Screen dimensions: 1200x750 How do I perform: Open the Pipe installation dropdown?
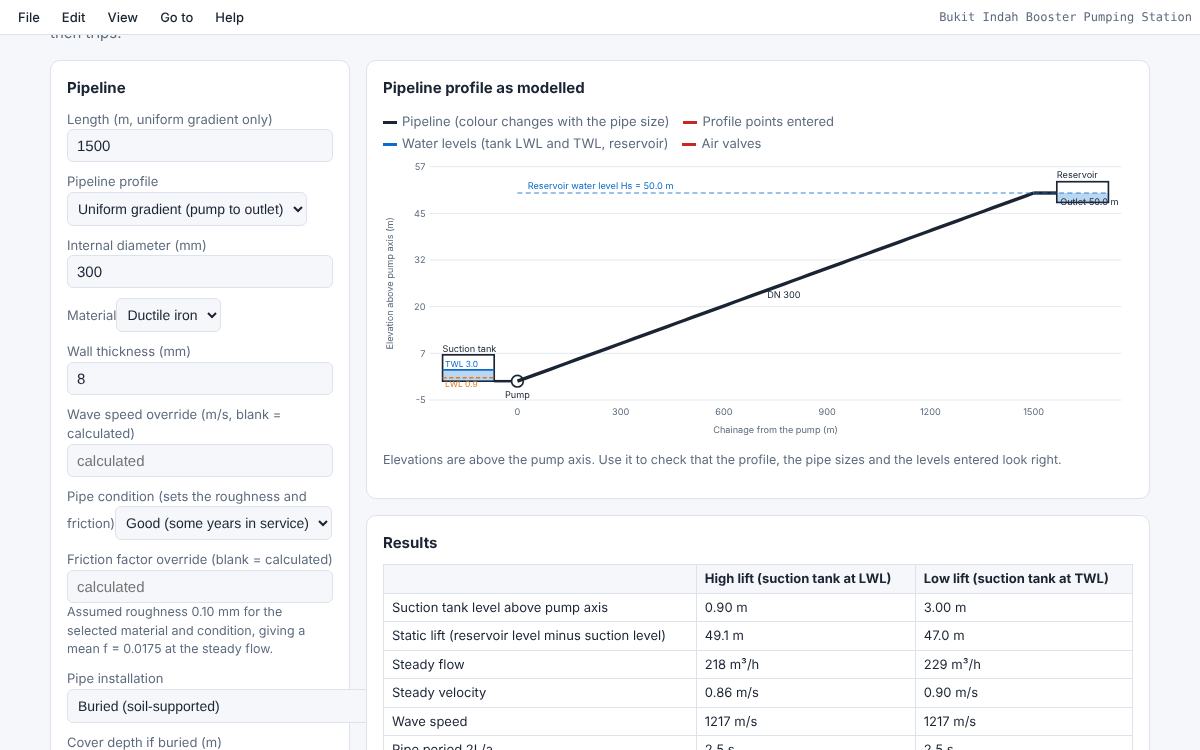(217, 706)
